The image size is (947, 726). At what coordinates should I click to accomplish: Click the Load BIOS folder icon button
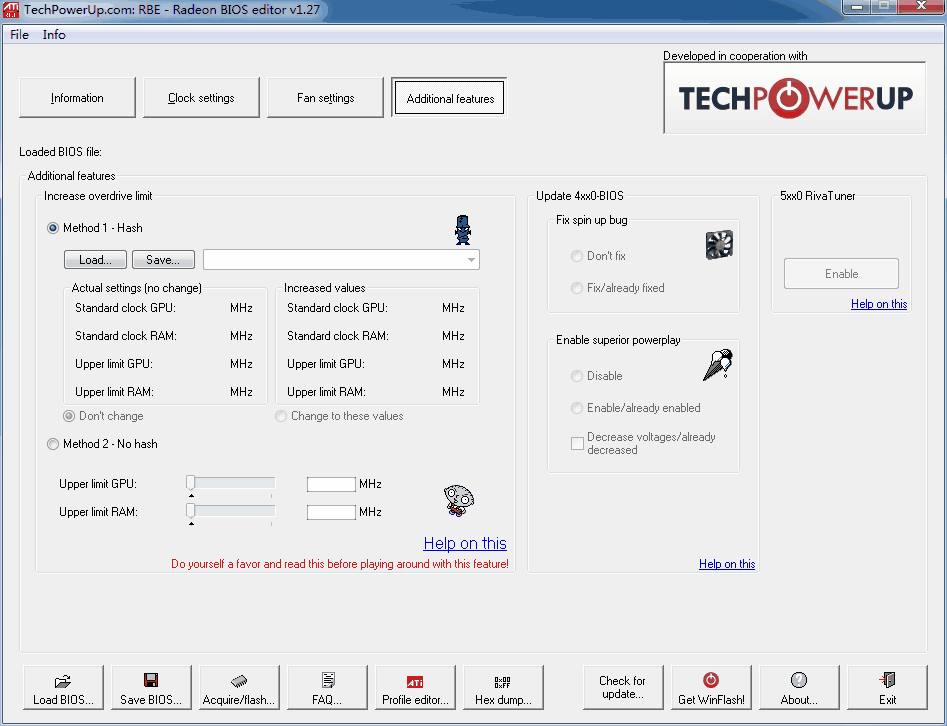pos(63,688)
